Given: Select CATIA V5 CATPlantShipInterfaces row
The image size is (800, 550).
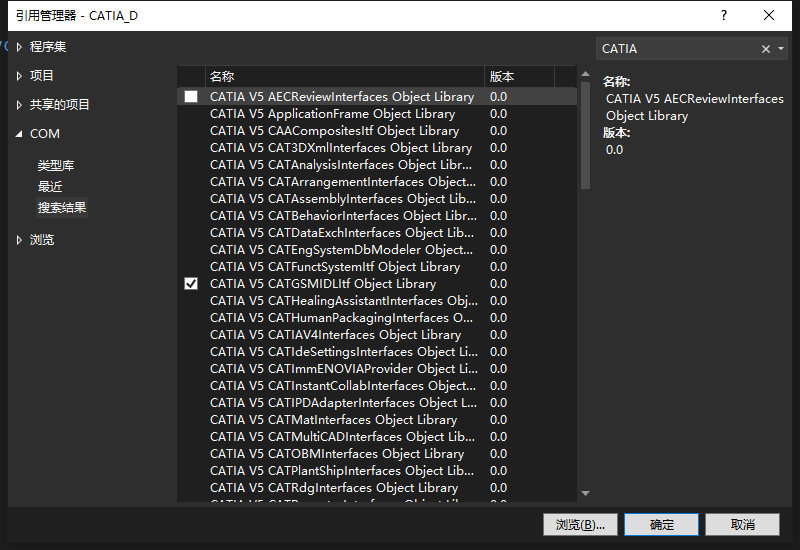Looking at the screenshot, I should click(377, 471).
